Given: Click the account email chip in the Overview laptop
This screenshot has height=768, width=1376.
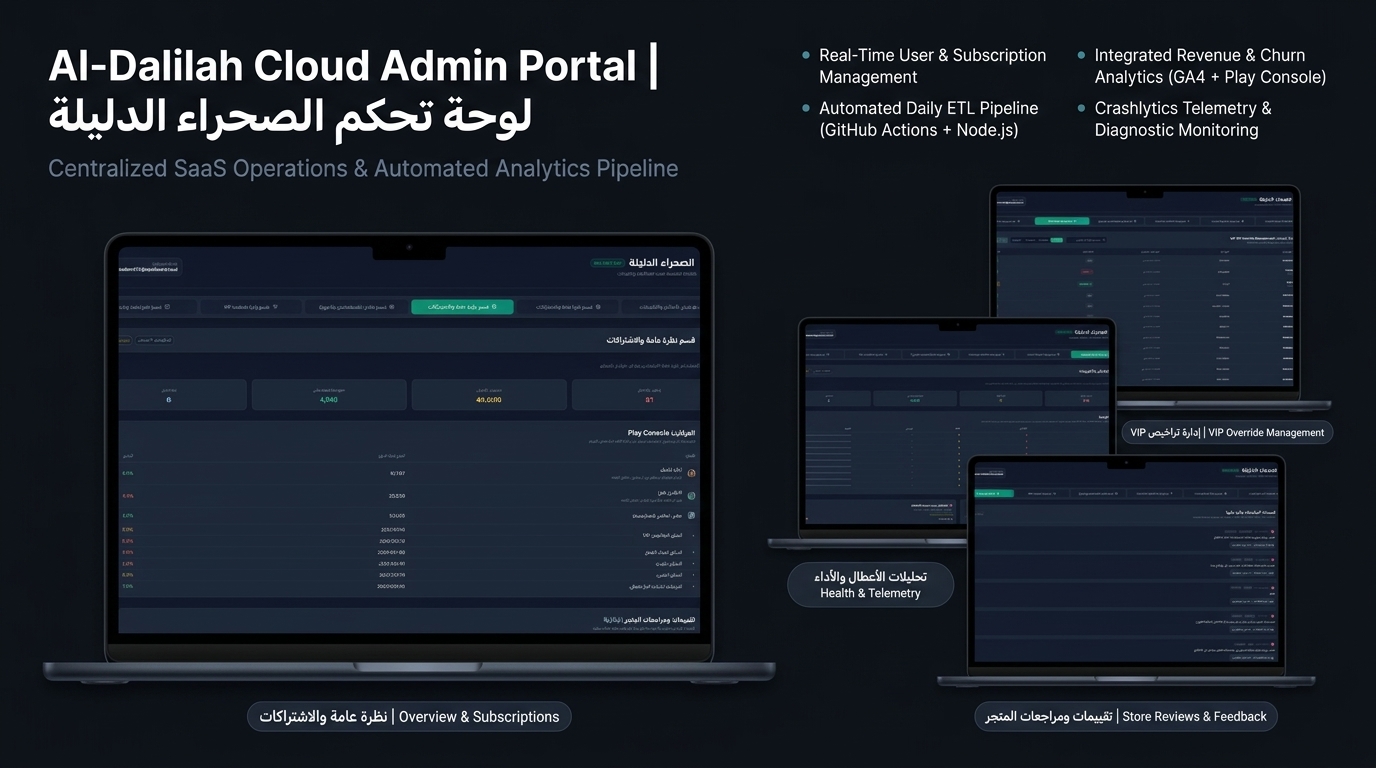Looking at the screenshot, I should 149,267.
